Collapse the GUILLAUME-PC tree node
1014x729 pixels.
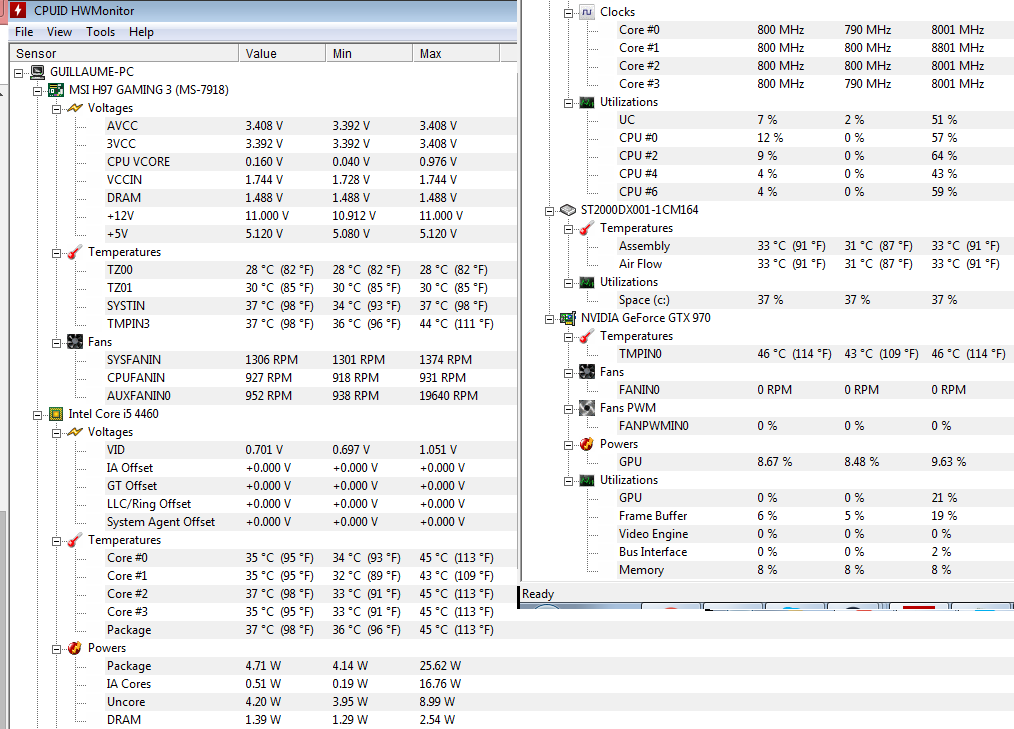(19, 73)
